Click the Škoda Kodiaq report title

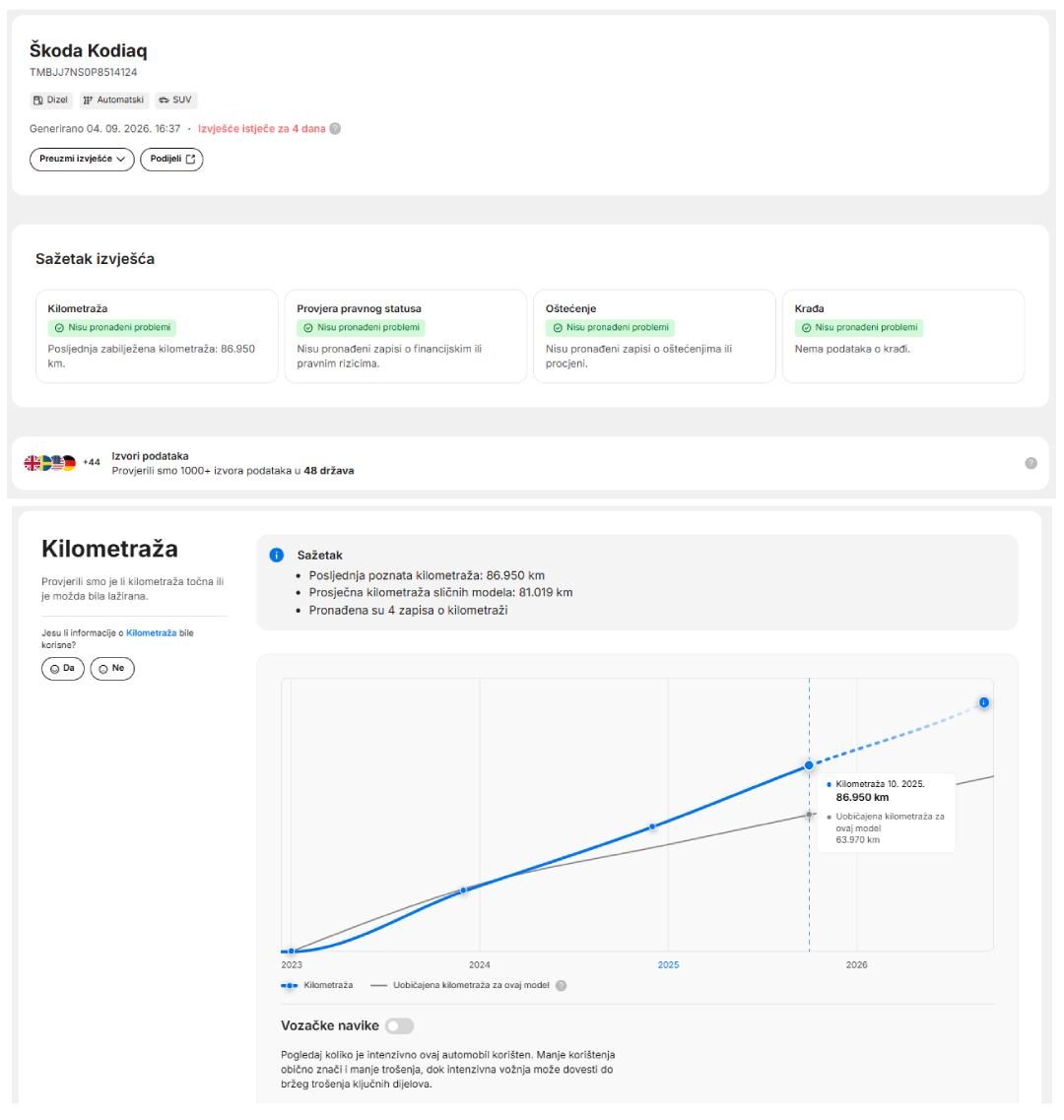pos(89,50)
